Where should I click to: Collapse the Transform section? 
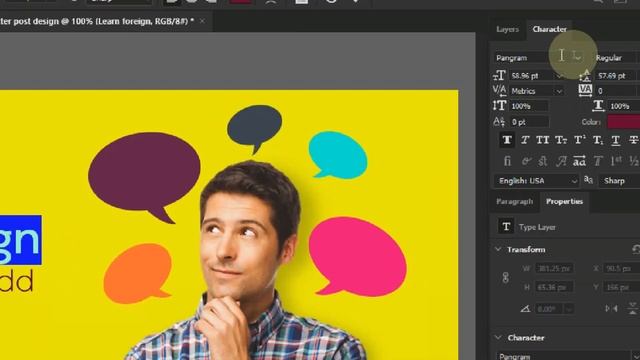click(x=498, y=249)
